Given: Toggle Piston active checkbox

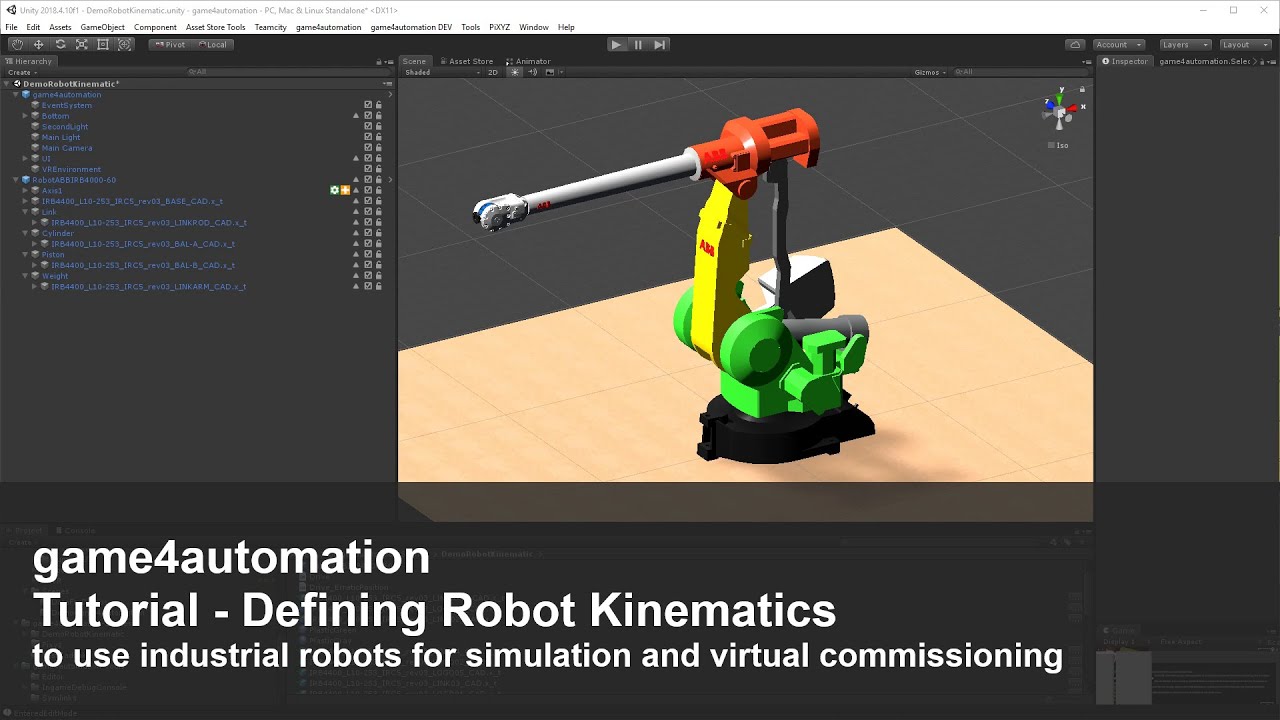Looking at the screenshot, I should pos(368,254).
